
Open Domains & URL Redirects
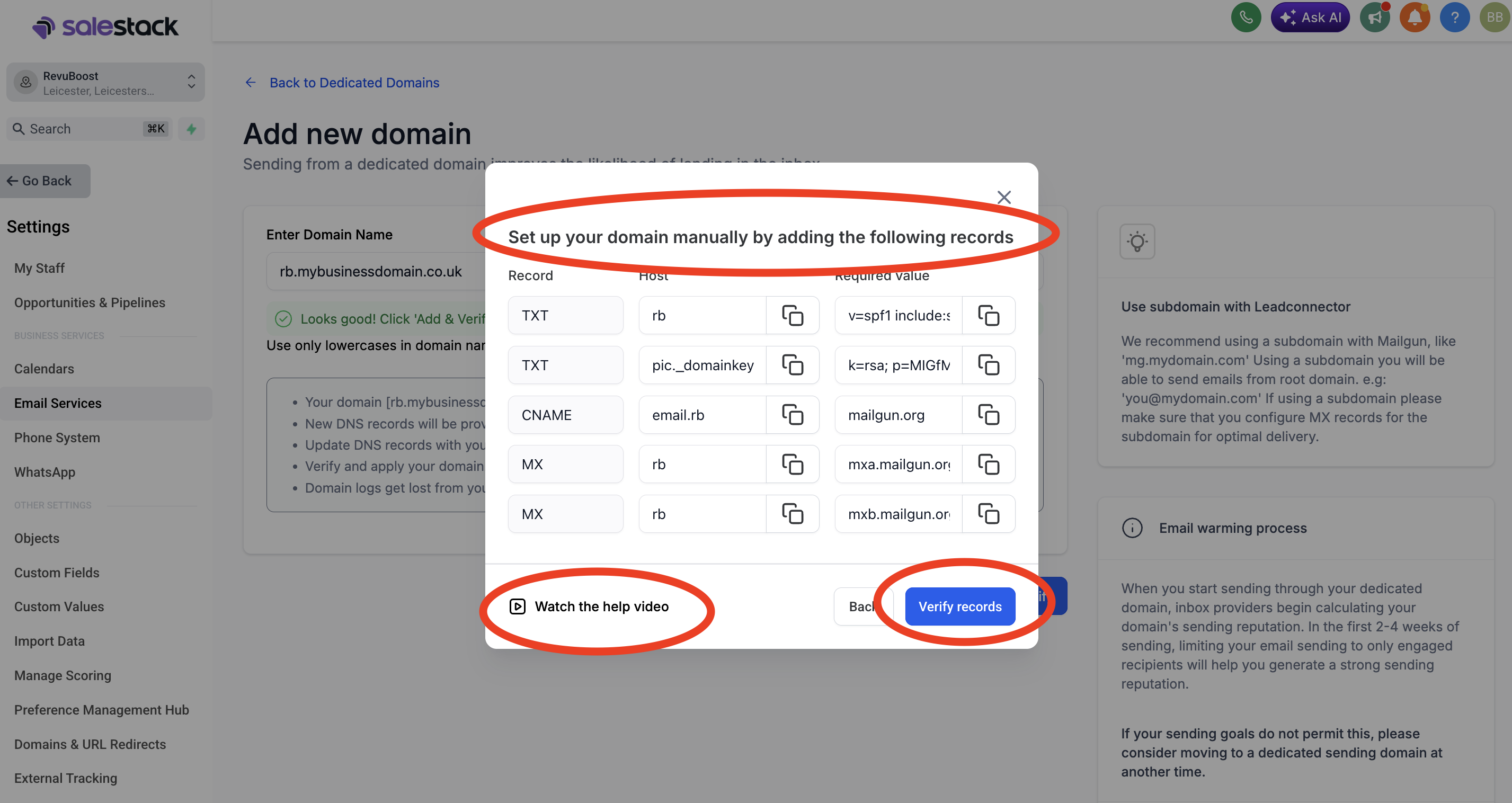(90, 744)
